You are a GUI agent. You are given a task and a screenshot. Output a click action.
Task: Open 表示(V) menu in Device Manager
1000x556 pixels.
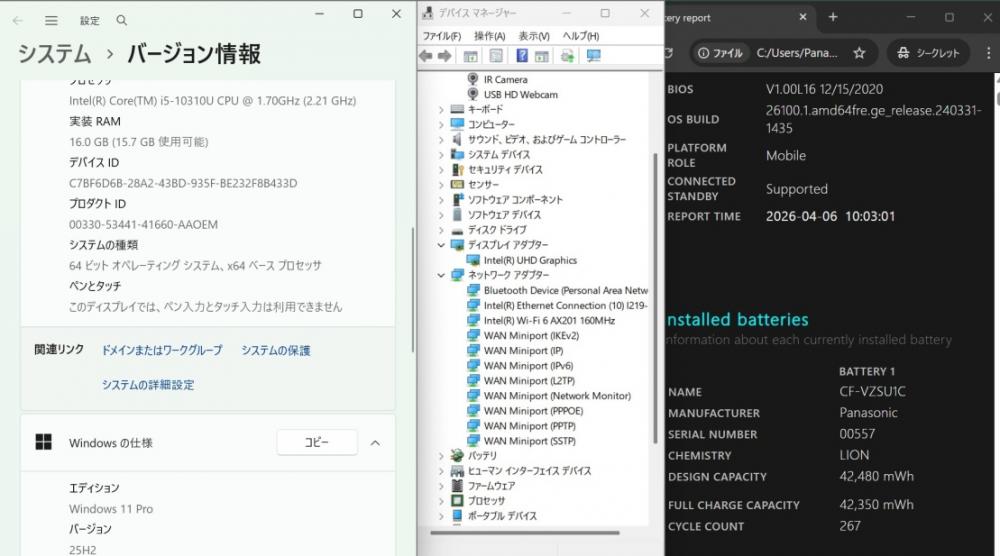[x=534, y=36]
